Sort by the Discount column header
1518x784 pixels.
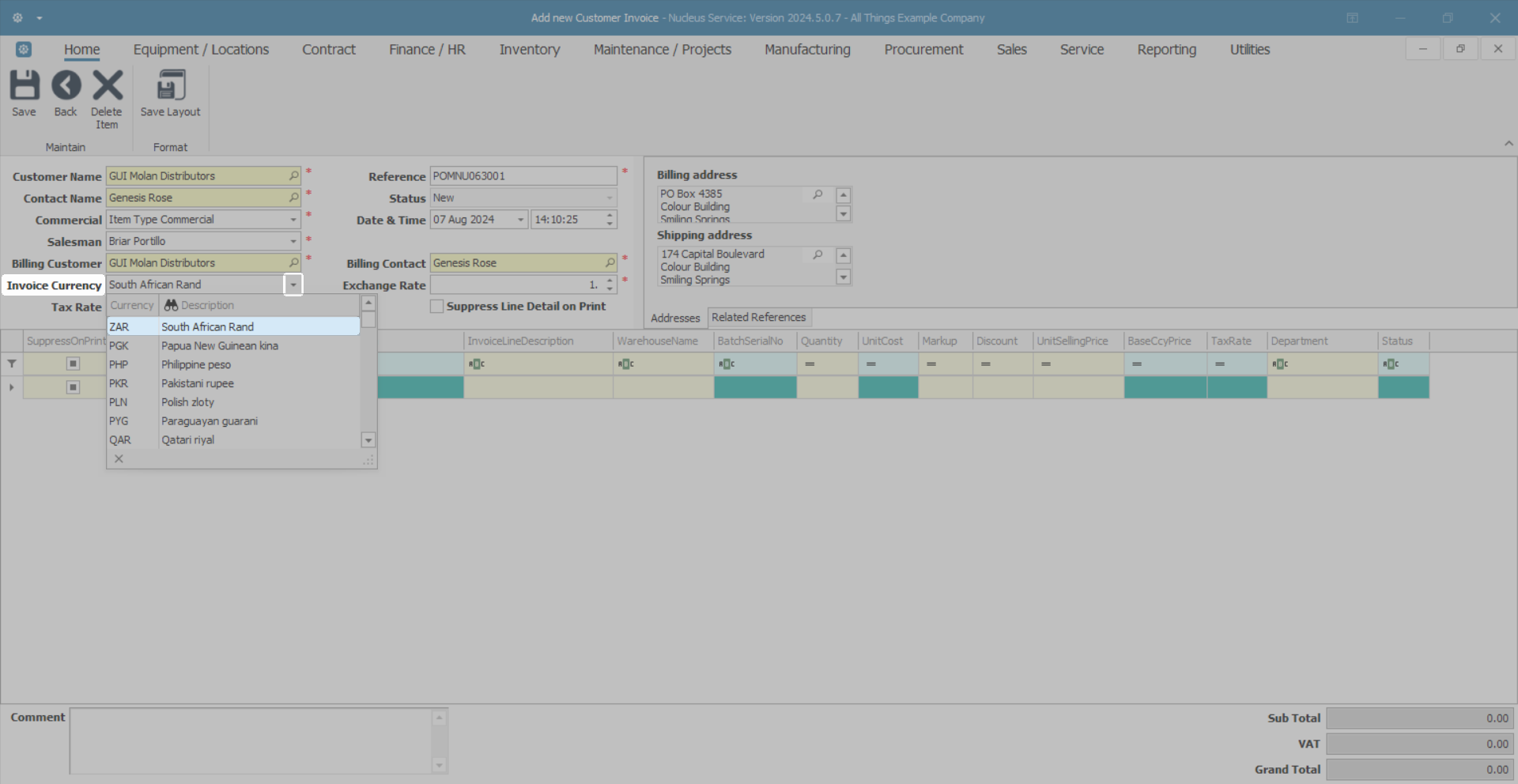(1003, 341)
